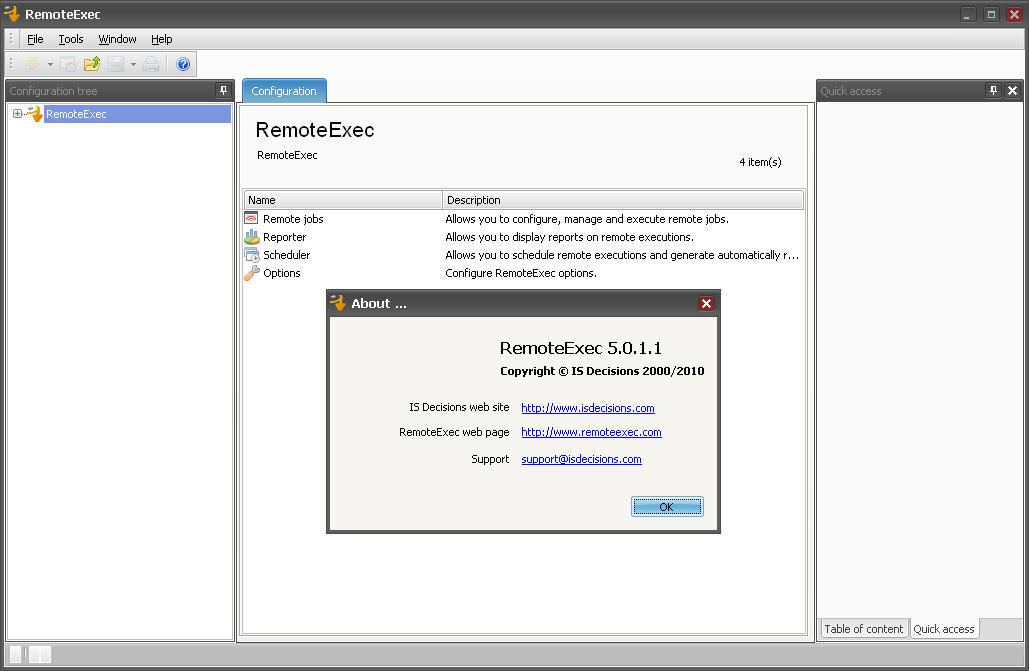Image resolution: width=1029 pixels, height=671 pixels.
Task: Select the Scheduler row name
Action: point(286,255)
